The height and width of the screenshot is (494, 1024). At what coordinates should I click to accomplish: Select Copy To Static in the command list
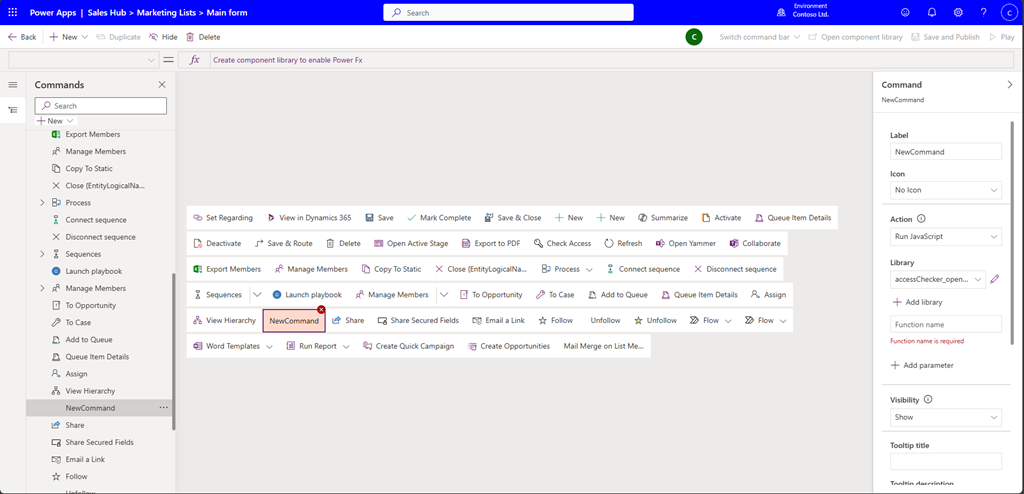(x=89, y=169)
